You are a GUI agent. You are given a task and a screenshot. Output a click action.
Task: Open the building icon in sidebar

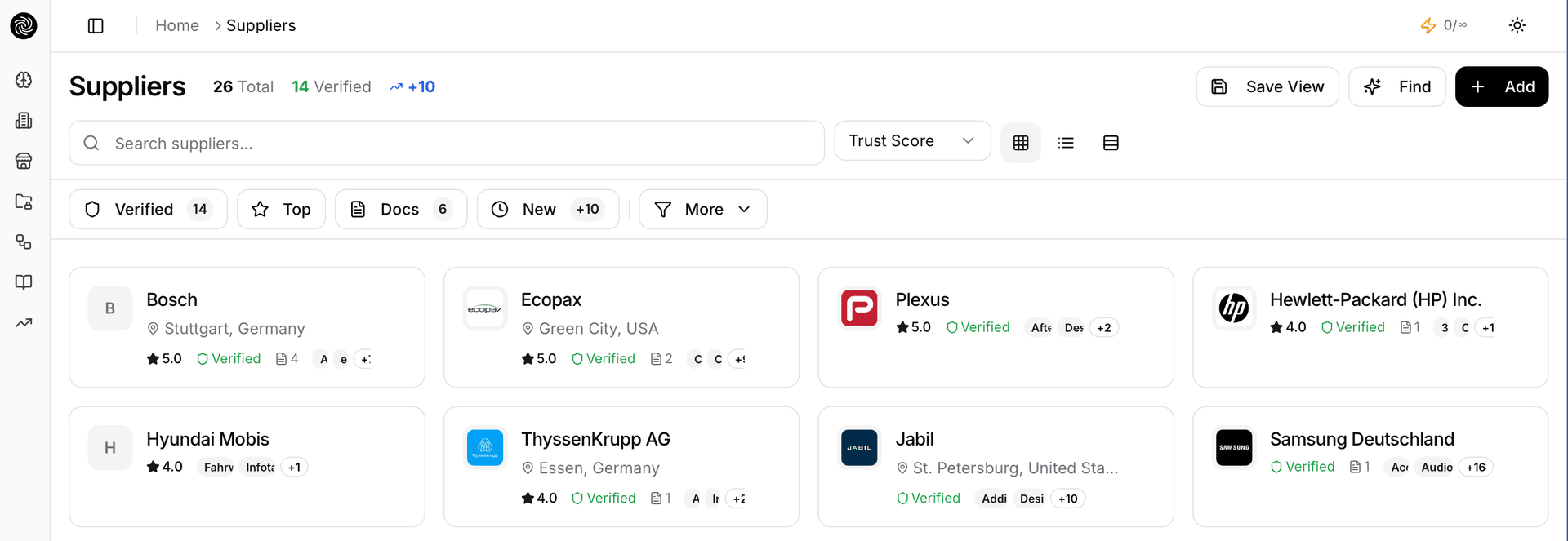(24, 121)
